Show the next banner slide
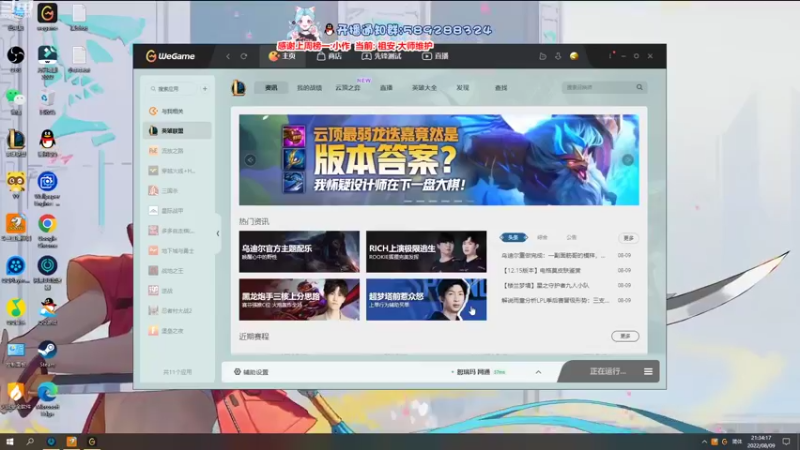 coord(628,160)
